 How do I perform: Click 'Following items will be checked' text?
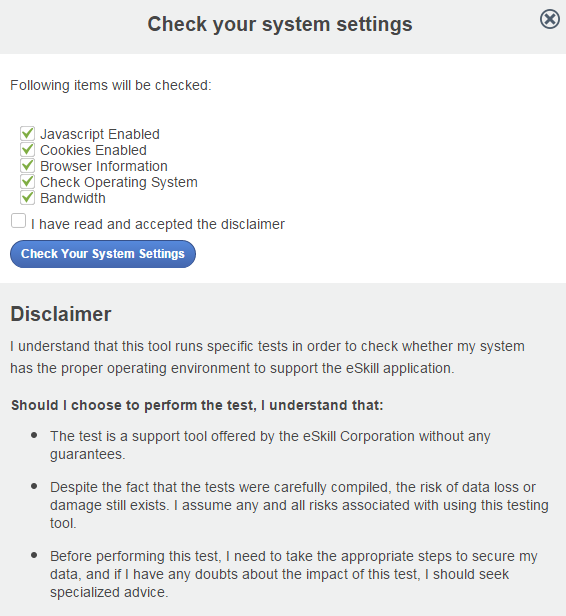point(111,85)
